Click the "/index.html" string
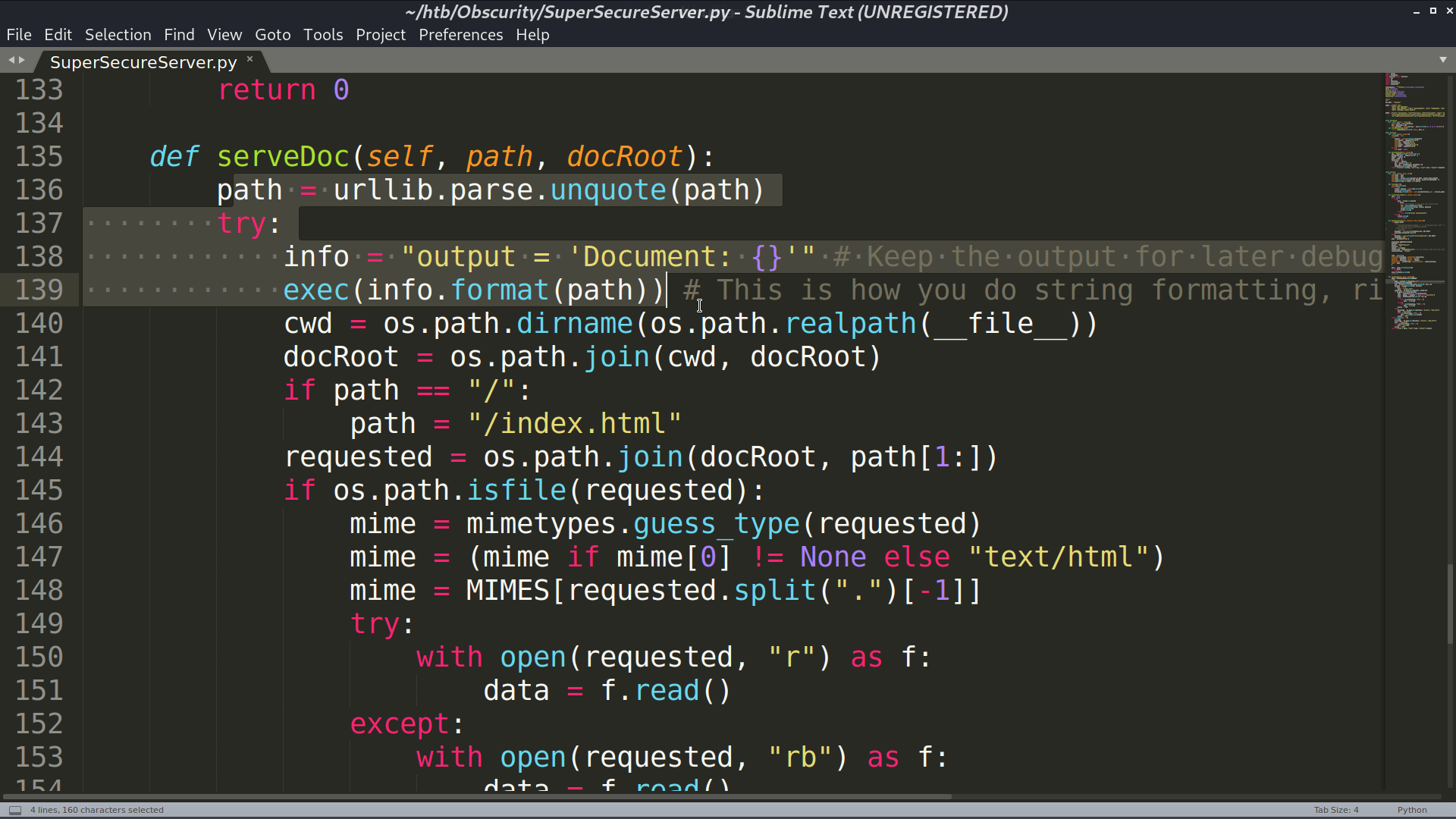 tap(575, 424)
